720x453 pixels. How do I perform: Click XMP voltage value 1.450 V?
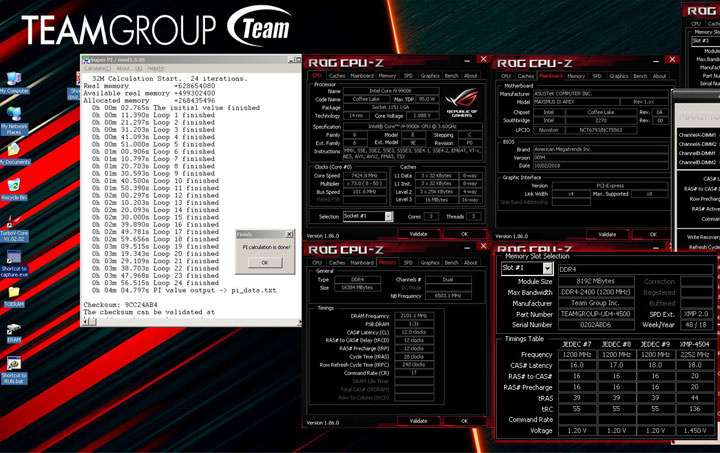(694, 431)
